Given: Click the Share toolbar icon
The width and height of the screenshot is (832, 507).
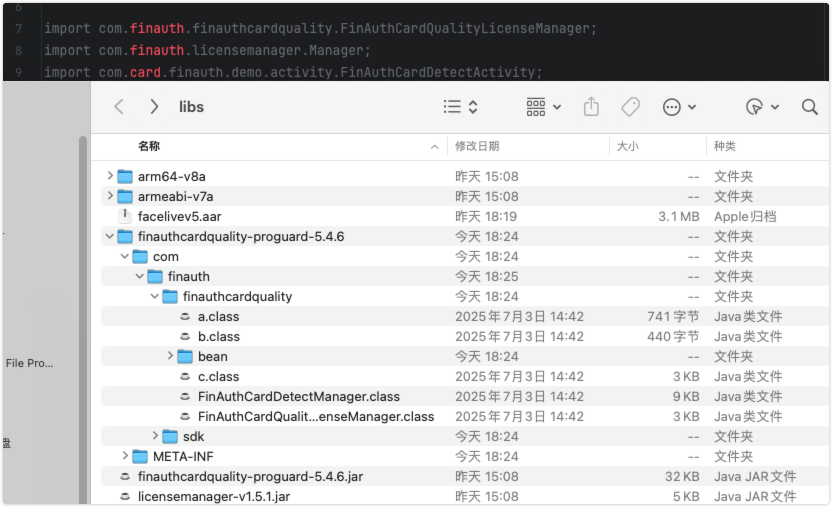Looking at the screenshot, I should pyautogui.click(x=591, y=107).
